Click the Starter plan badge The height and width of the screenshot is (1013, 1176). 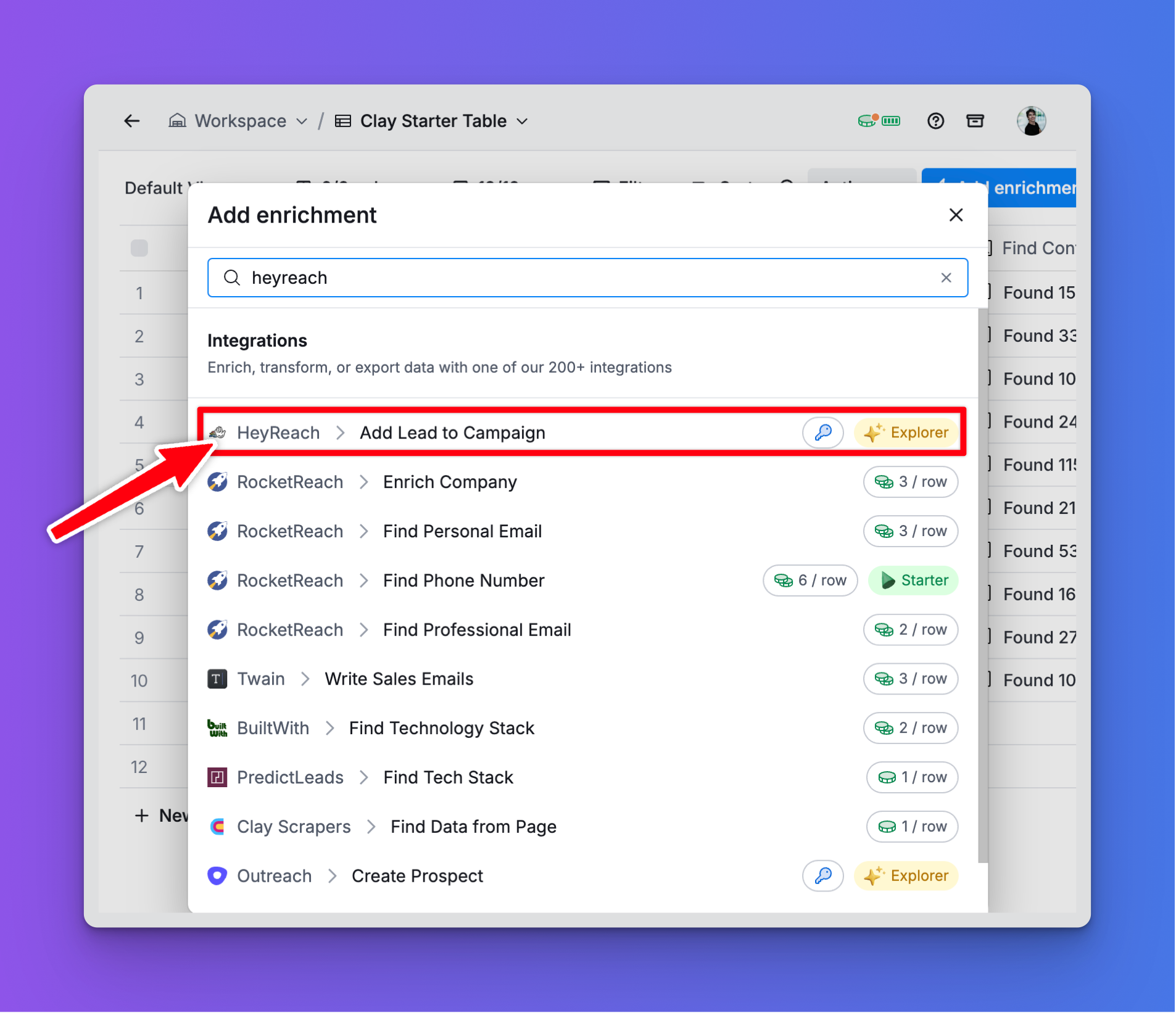tap(913, 581)
